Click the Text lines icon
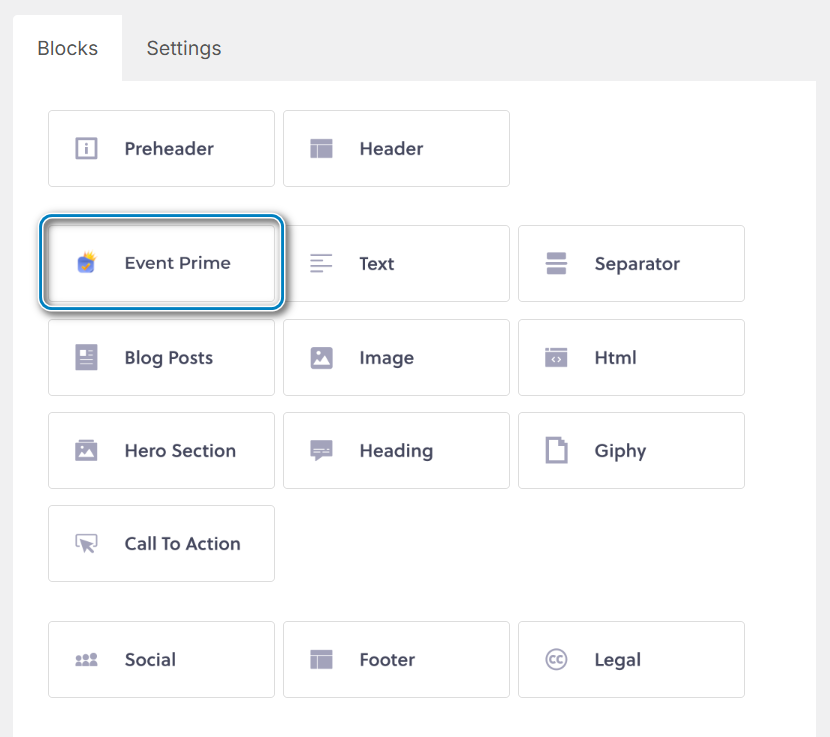Image resolution: width=830 pixels, height=737 pixels. coord(321,263)
